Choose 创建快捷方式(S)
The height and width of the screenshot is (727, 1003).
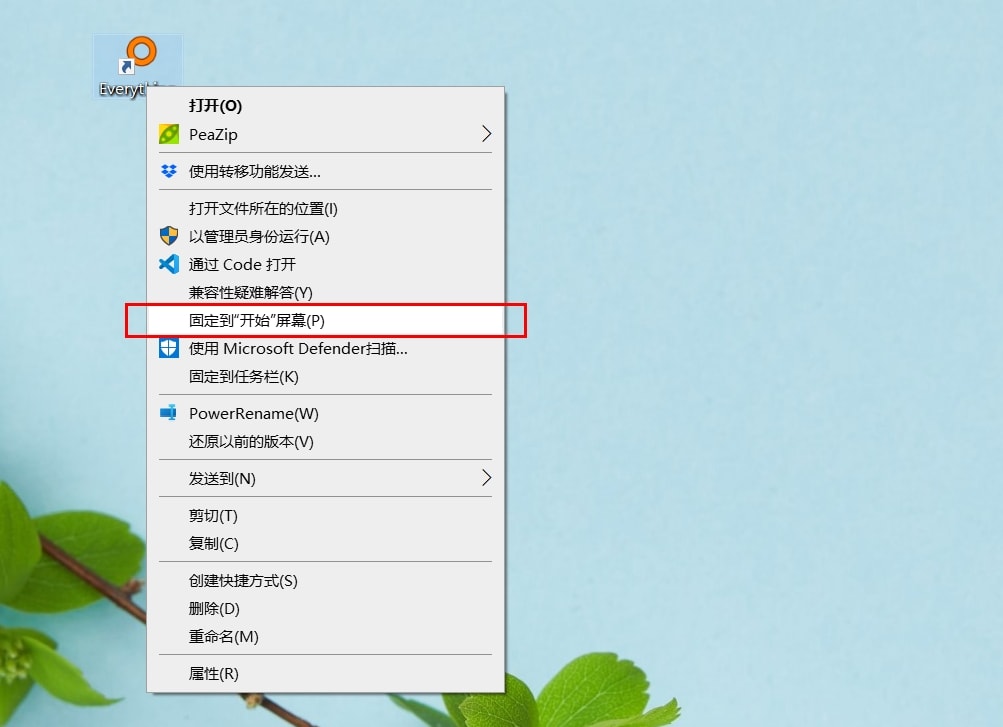326,581
